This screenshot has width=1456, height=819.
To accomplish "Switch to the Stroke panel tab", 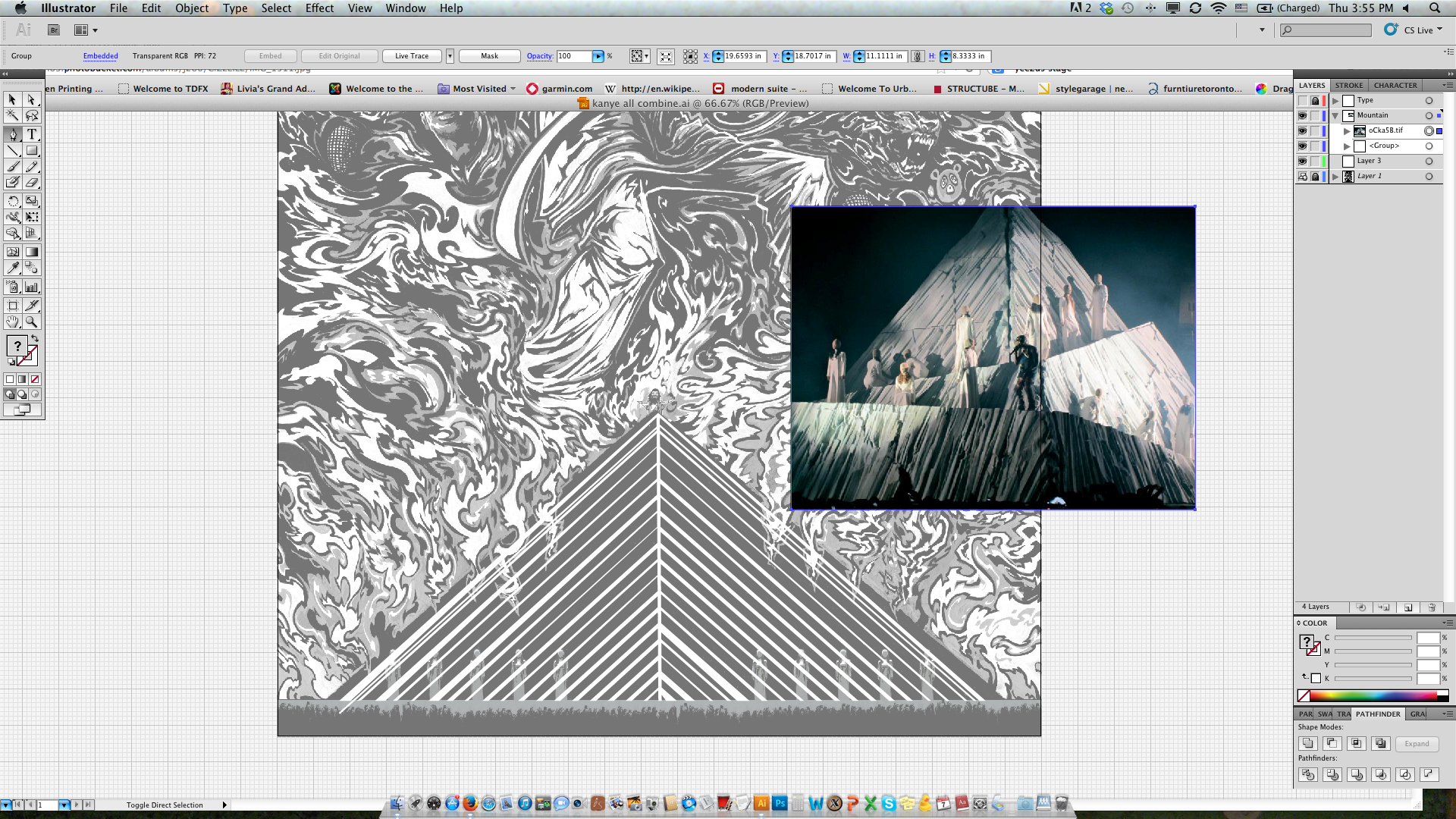I will pyautogui.click(x=1349, y=86).
